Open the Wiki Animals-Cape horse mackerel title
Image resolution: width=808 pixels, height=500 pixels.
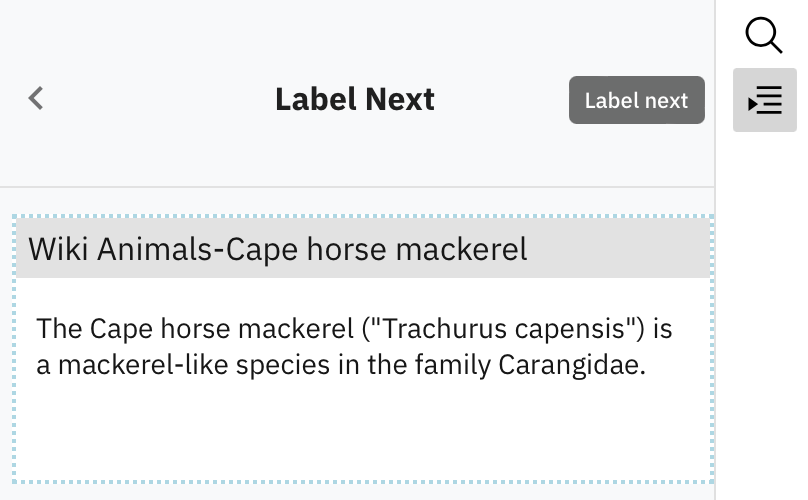point(278,249)
